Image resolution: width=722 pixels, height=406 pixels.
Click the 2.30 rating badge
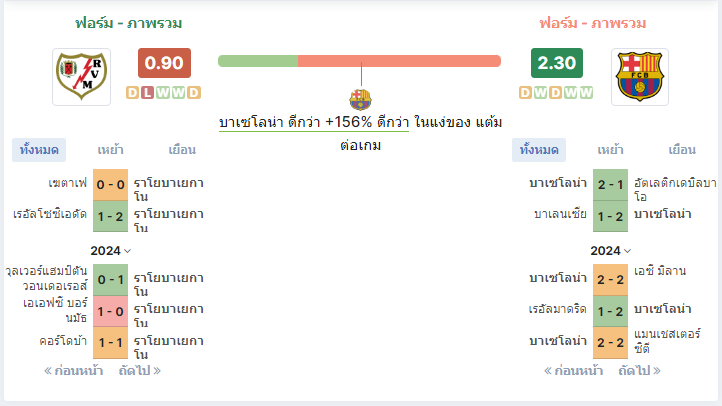(557, 63)
